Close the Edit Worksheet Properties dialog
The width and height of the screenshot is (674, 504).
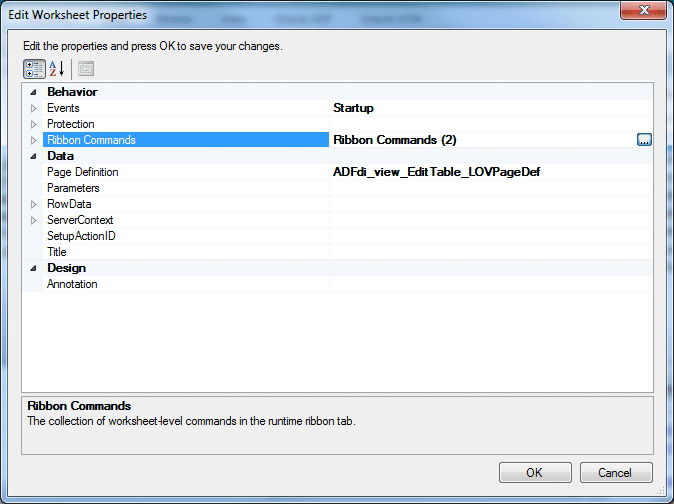(643, 10)
